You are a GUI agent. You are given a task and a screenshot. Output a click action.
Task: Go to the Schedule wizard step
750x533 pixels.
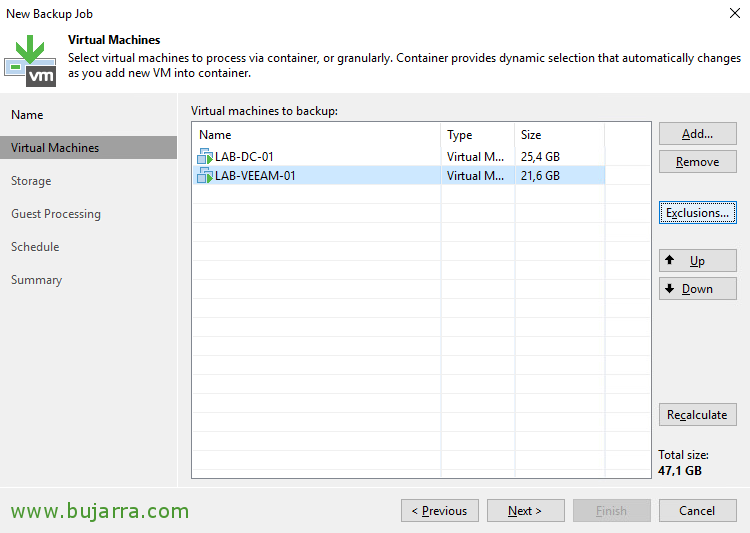[35, 247]
